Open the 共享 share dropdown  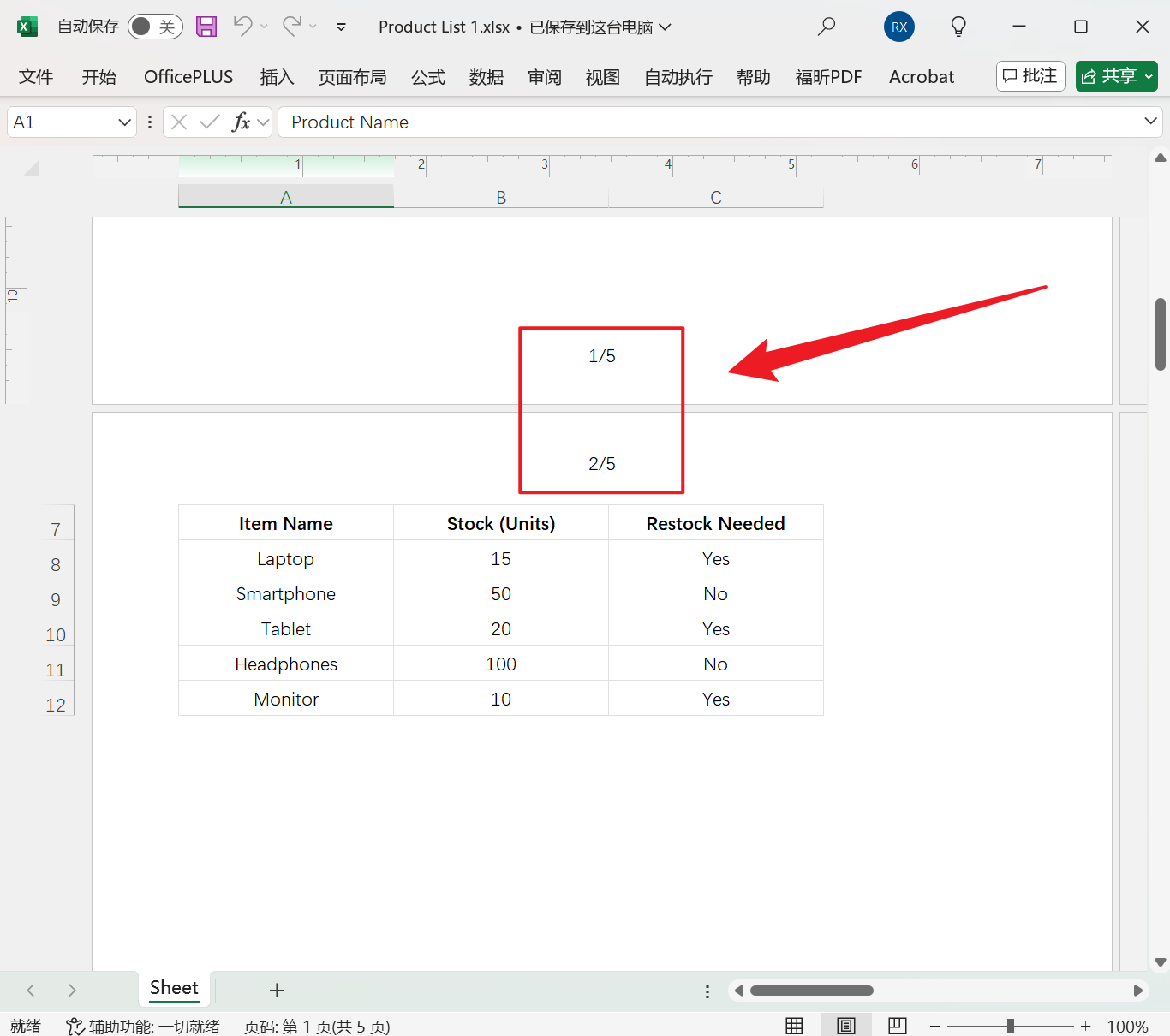click(1148, 76)
